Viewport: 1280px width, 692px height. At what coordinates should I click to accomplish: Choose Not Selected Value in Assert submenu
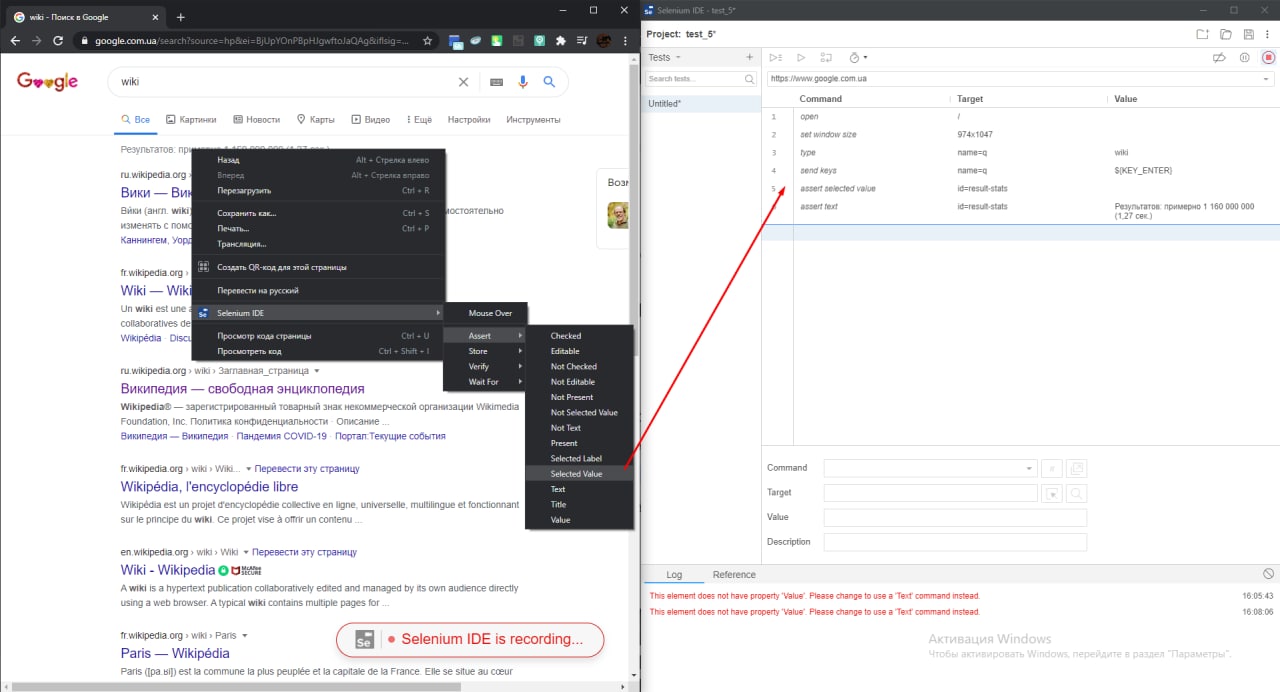579,412
